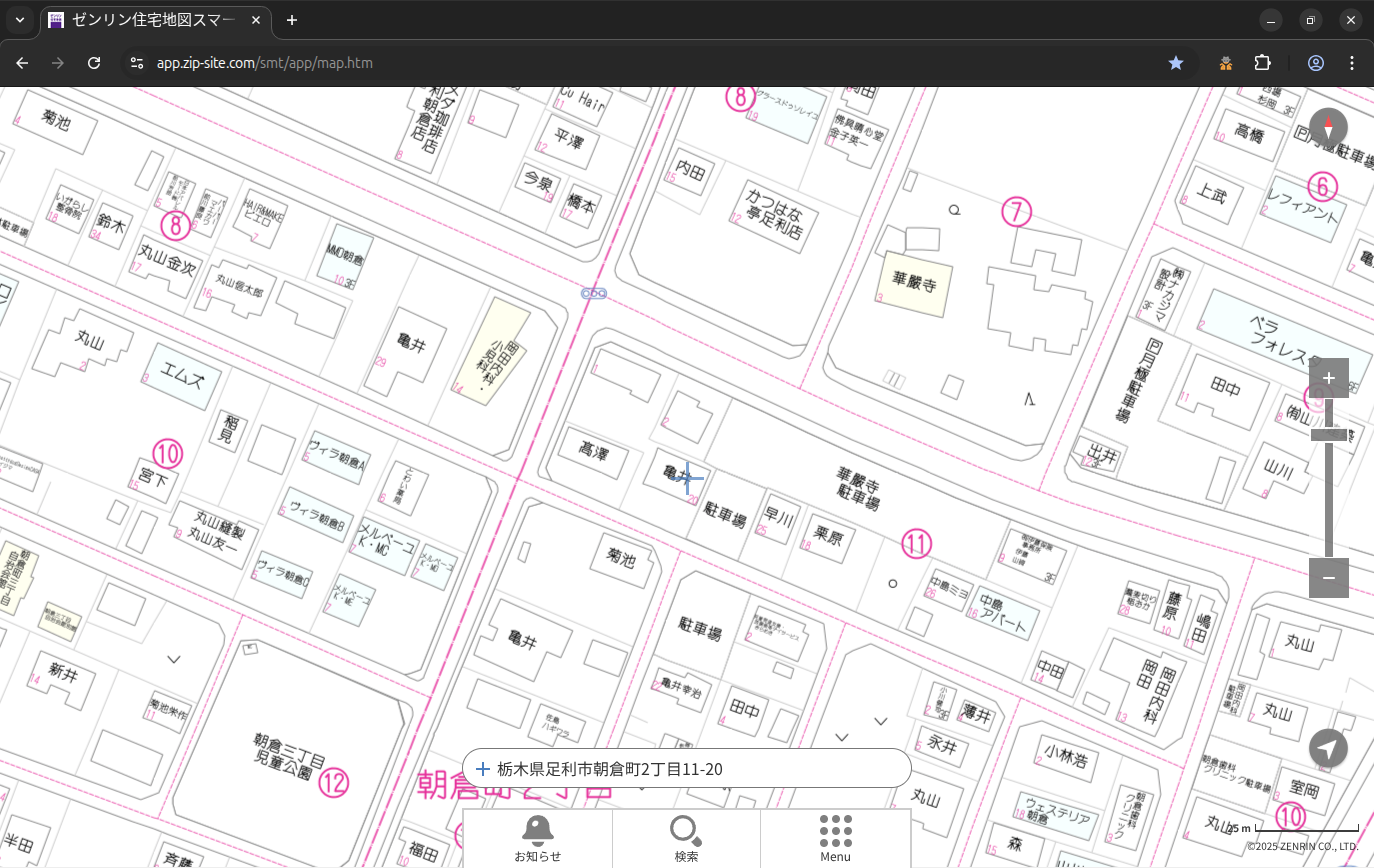The width and height of the screenshot is (1374, 868).
Task: Open the お知らせ notifications bell
Action: pyautogui.click(x=538, y=838)
